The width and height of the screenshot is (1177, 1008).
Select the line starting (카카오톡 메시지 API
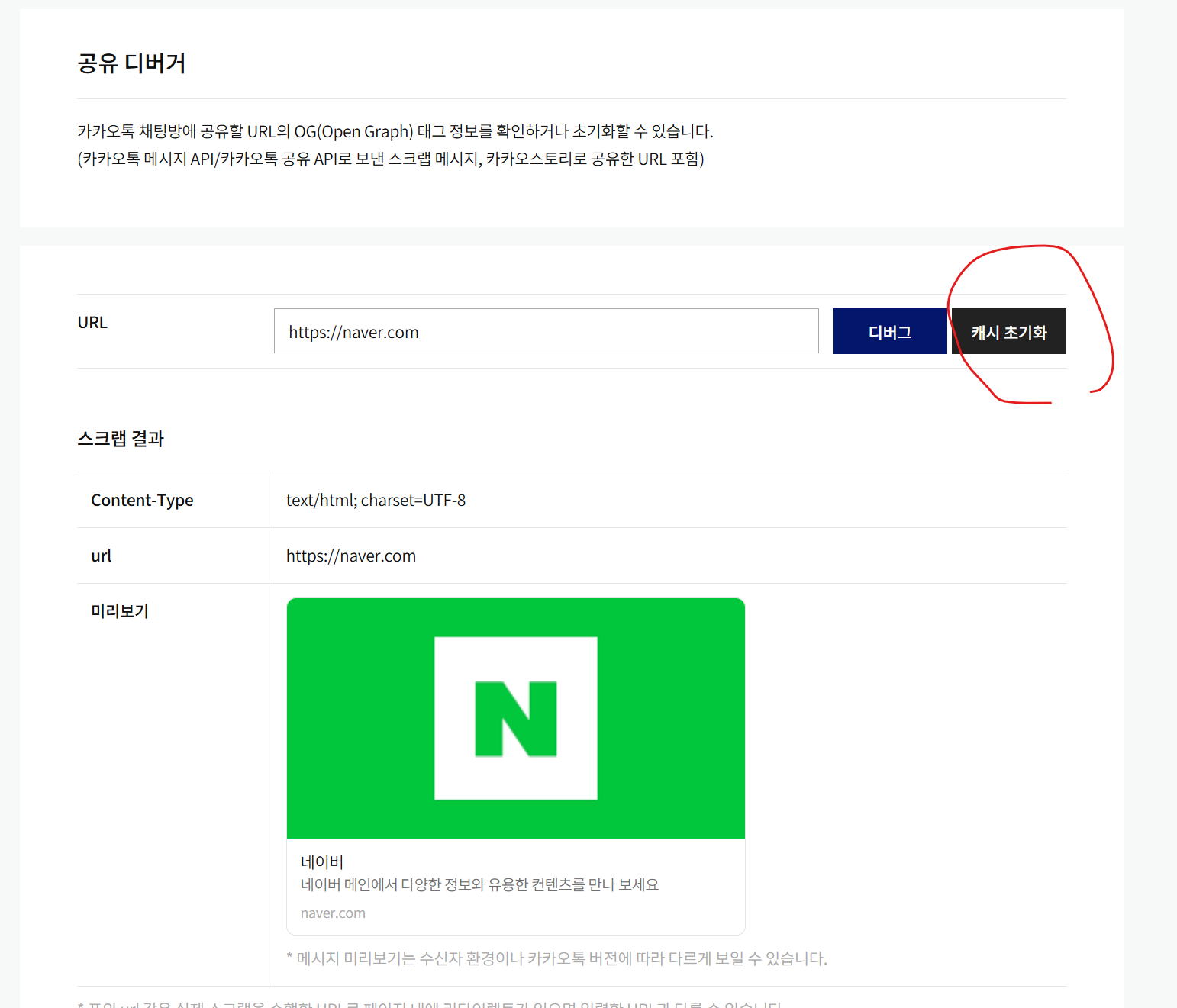[391, 159]
